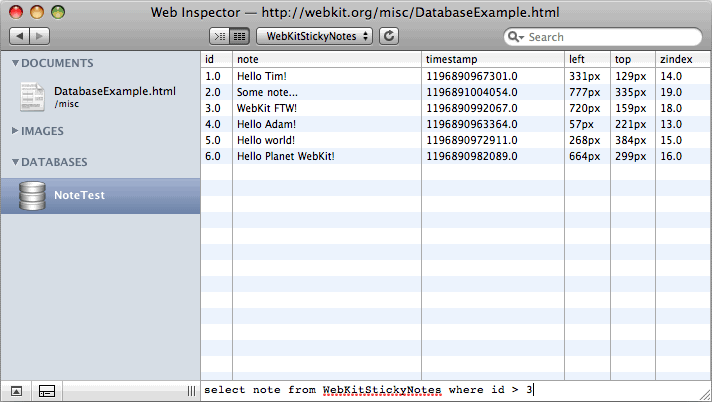Go back with the left arrow button
Image resolution: width=712 pixels, height=402 pixels.
[x=20, y=36]
